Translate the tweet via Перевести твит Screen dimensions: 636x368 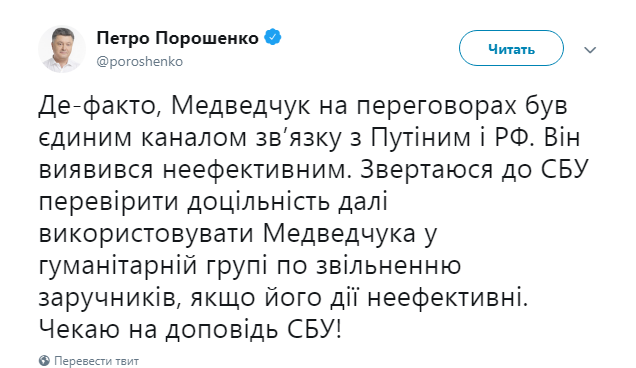97,361
